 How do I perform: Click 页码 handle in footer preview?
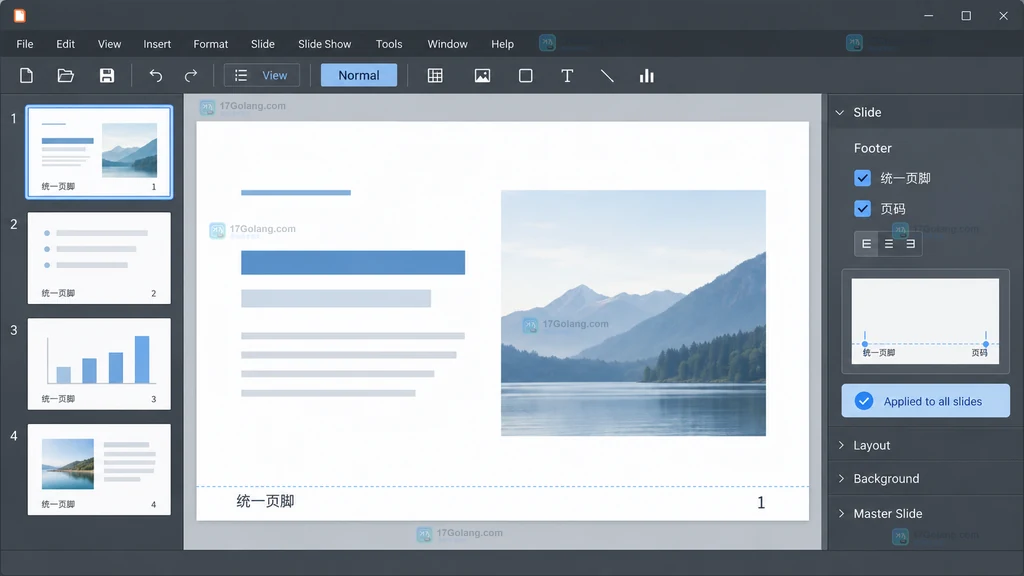[985, 344]
